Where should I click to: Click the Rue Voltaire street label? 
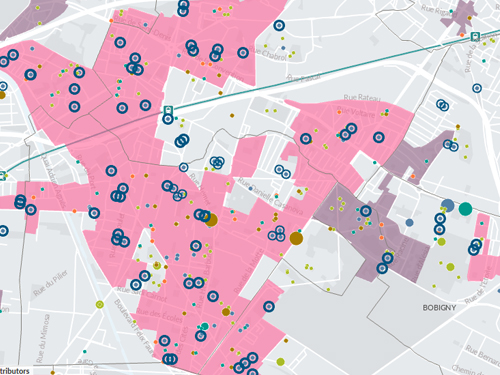(x=356, y=112)
